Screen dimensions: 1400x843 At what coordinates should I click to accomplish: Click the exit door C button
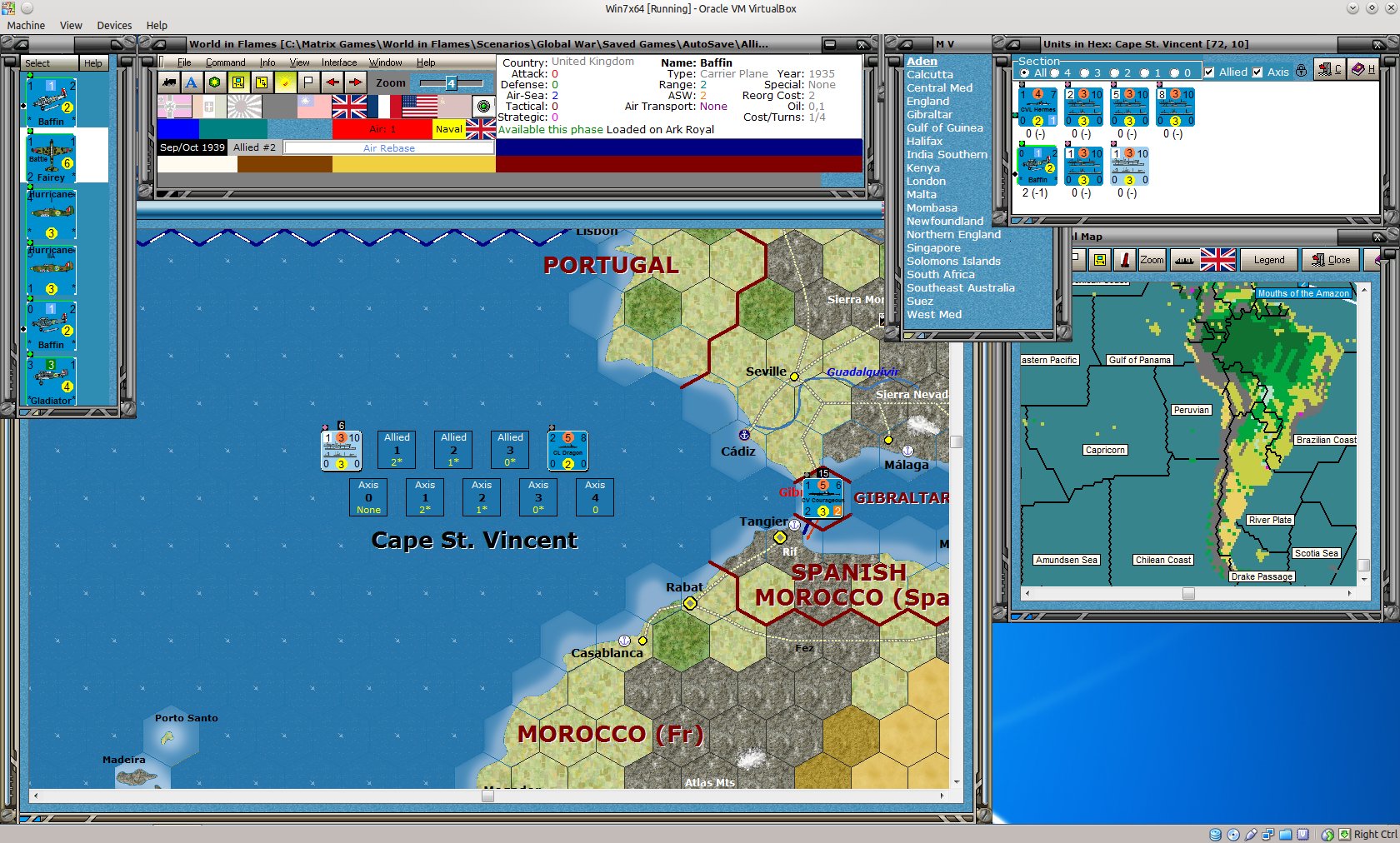click(x=1328, y=69)
